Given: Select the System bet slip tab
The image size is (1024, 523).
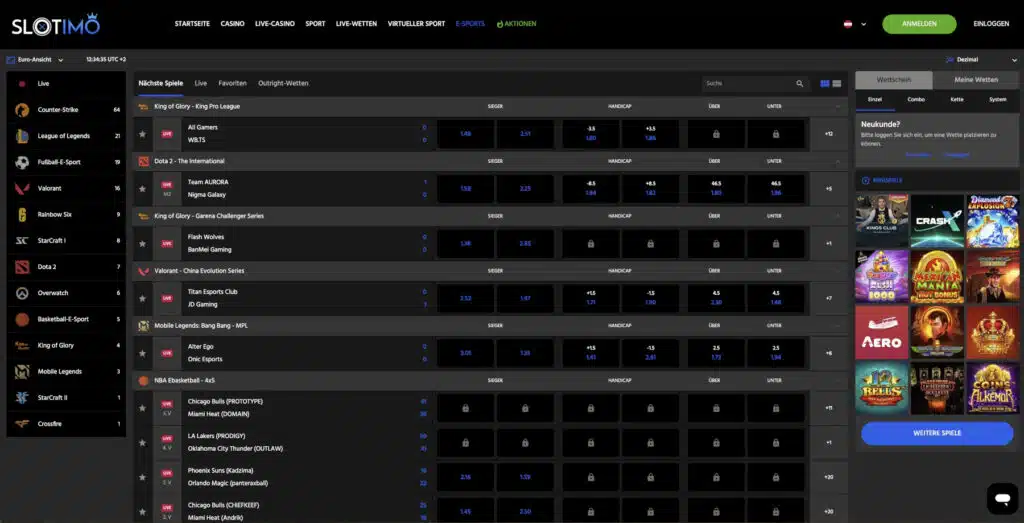Looking at the screenshot, I should (997, 99).
